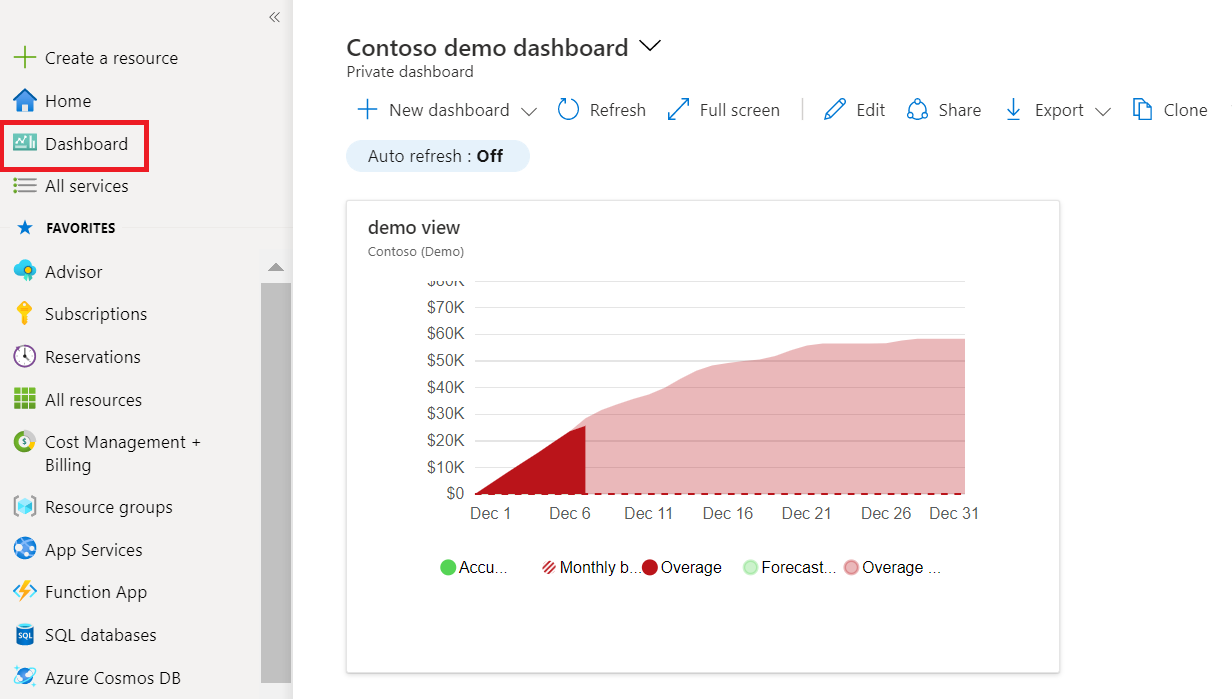The height and width of the screenshot is (699, 1232).
Task: Open Subscriptions via the key icon
Action: pos(25,314)
